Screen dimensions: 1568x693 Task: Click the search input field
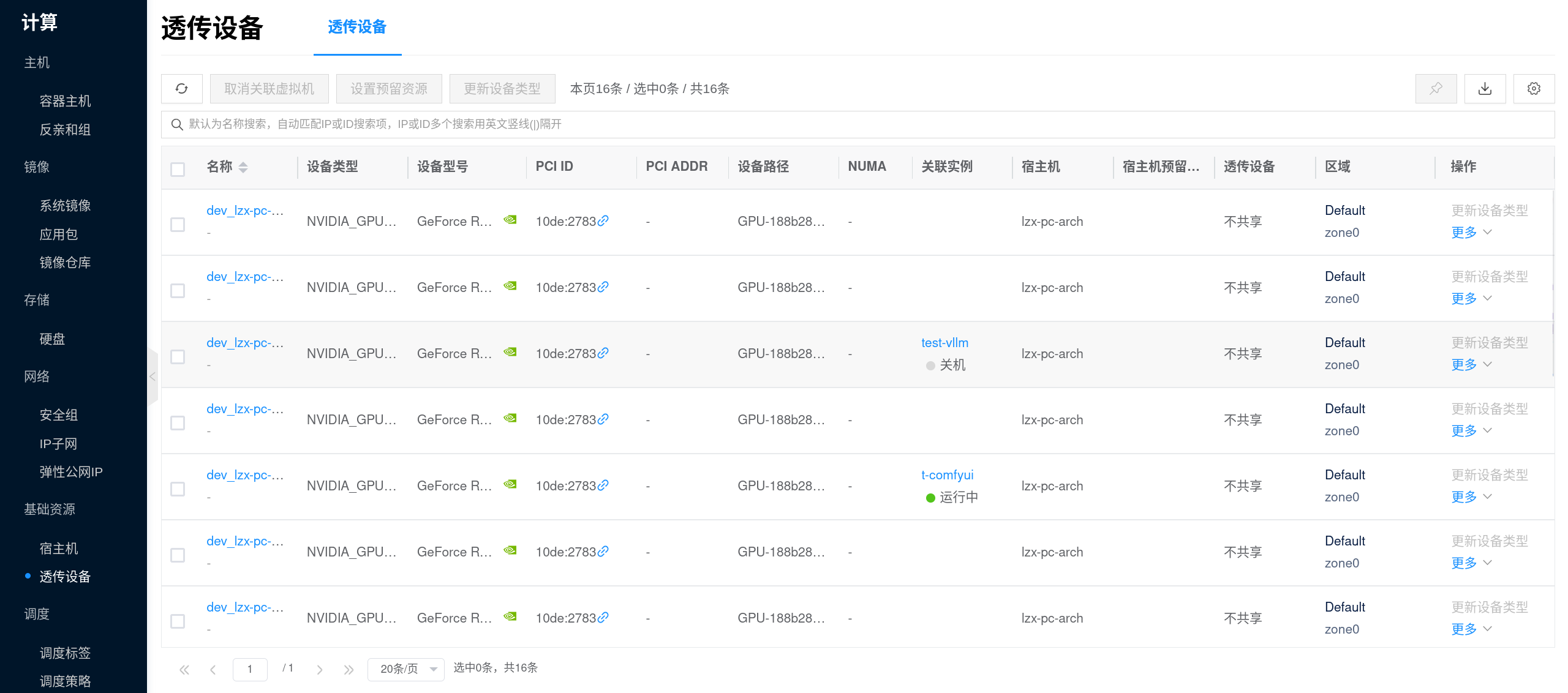coord(858,124)
